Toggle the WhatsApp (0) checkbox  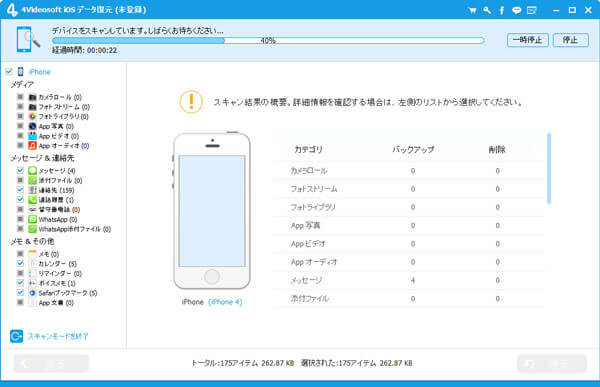[20, 219]
